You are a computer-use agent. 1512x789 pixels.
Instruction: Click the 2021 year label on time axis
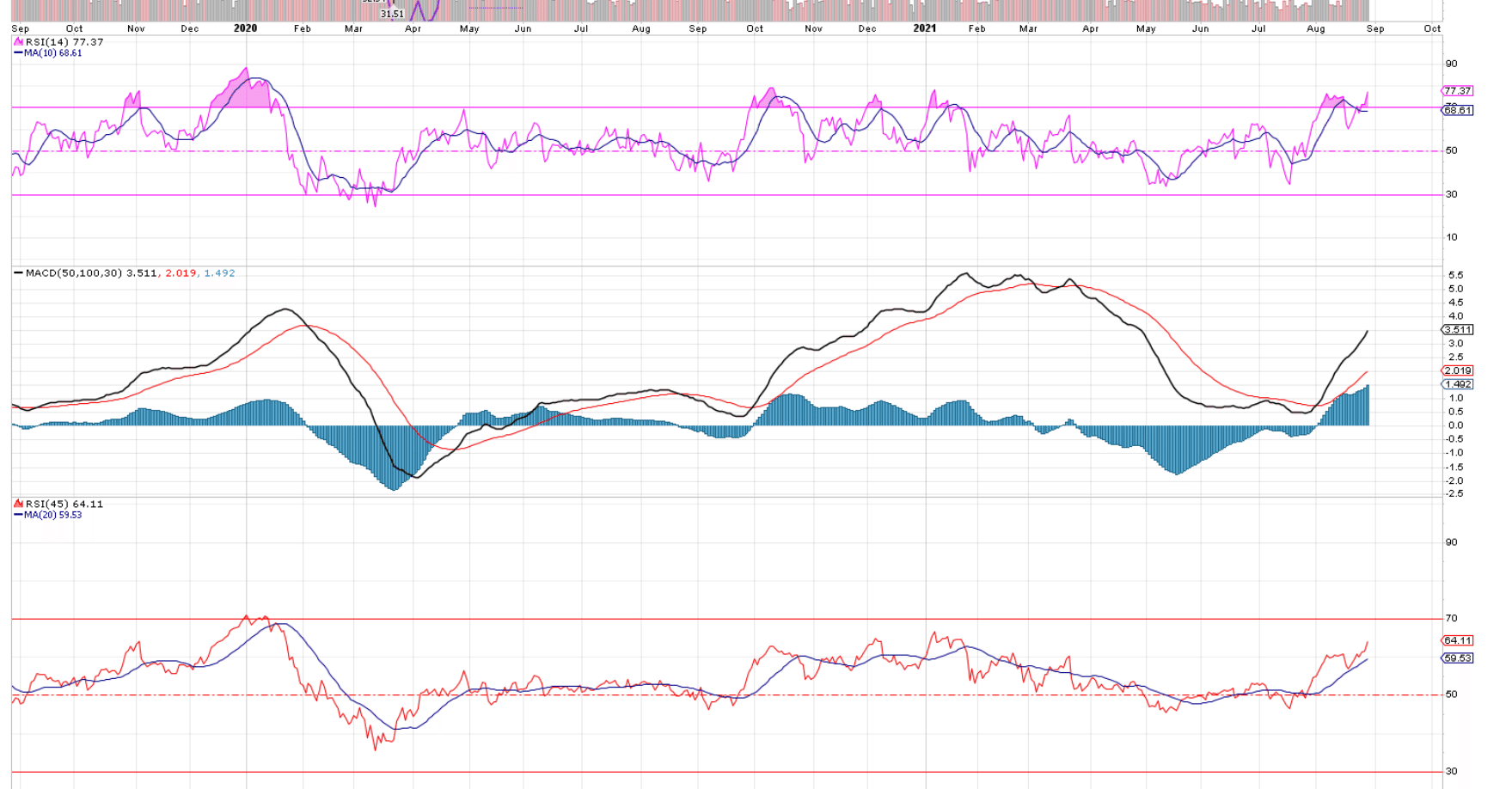coord(925,28)
